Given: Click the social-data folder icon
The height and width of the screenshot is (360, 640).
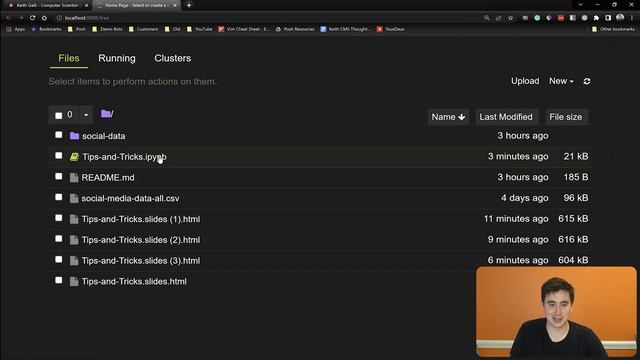Looking at the screenshot, I should point(74,136).
